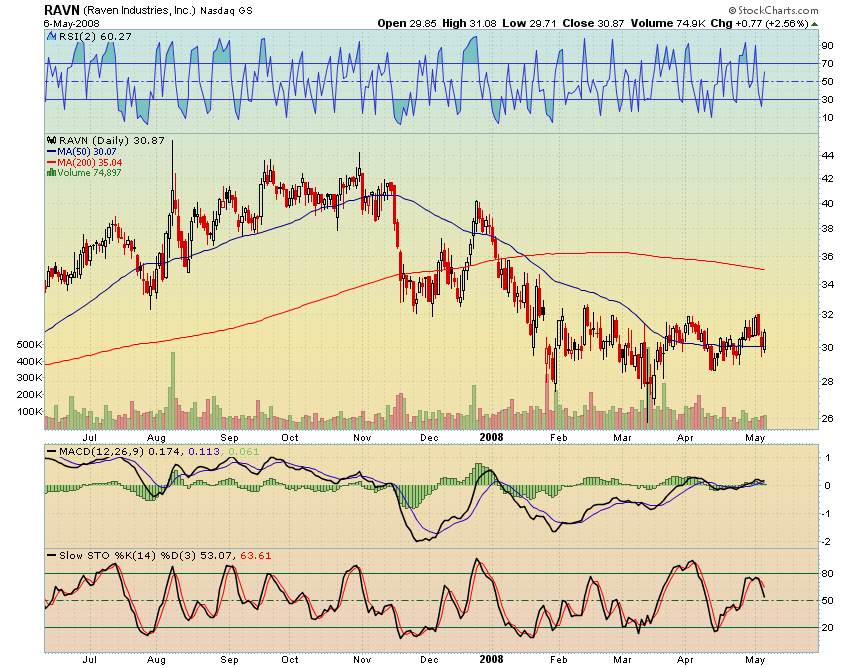Click the company name (Raven Industries, Inc.)
850x668 pixels.
point(139,10)
